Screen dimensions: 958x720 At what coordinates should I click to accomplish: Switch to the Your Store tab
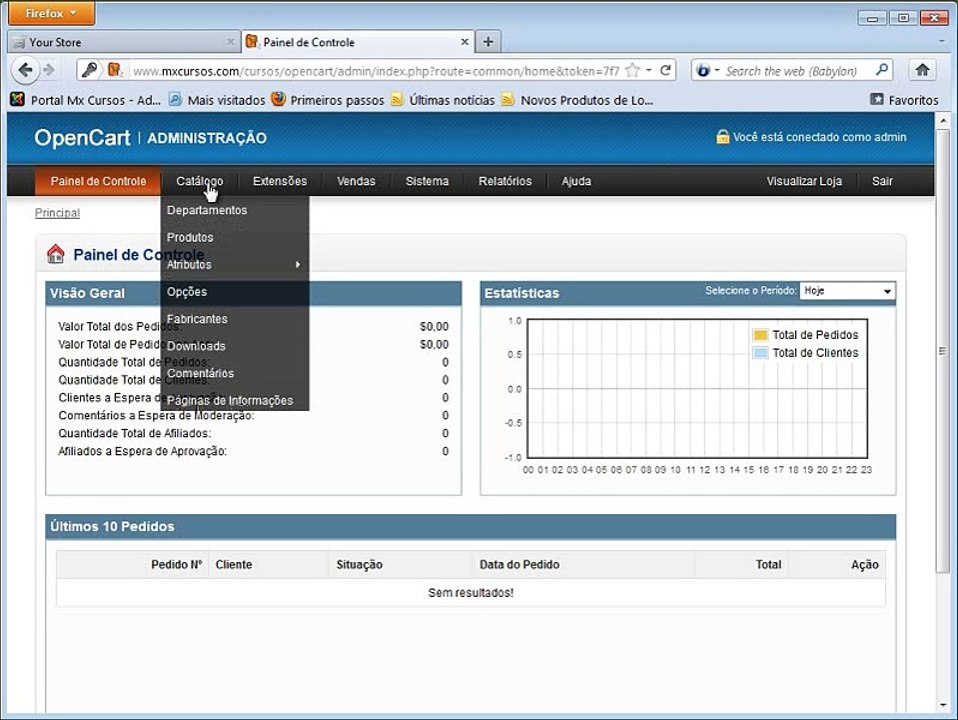click(122, 42)
